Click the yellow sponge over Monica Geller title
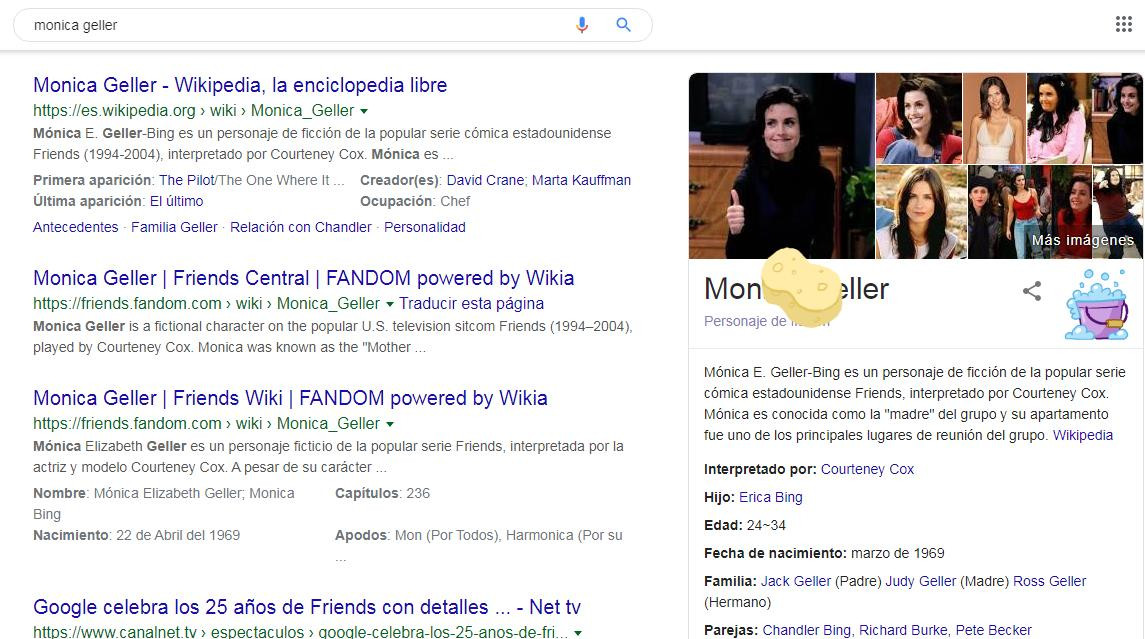This screenshot has height=639, width=1145. tap(801, 287)
